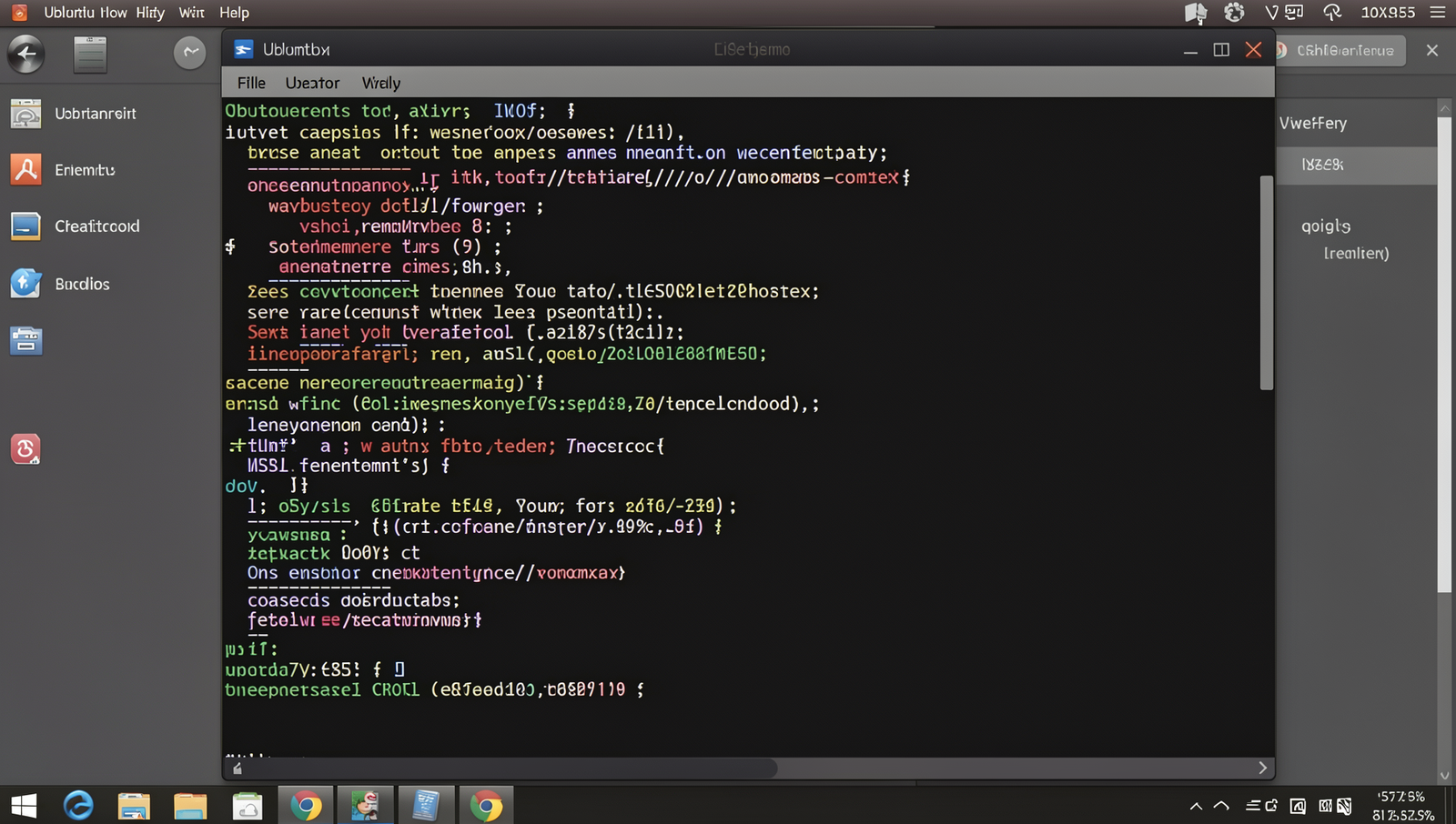Open the map-book icon in top bar
1456x824 pixels.
click(1196, 13)
